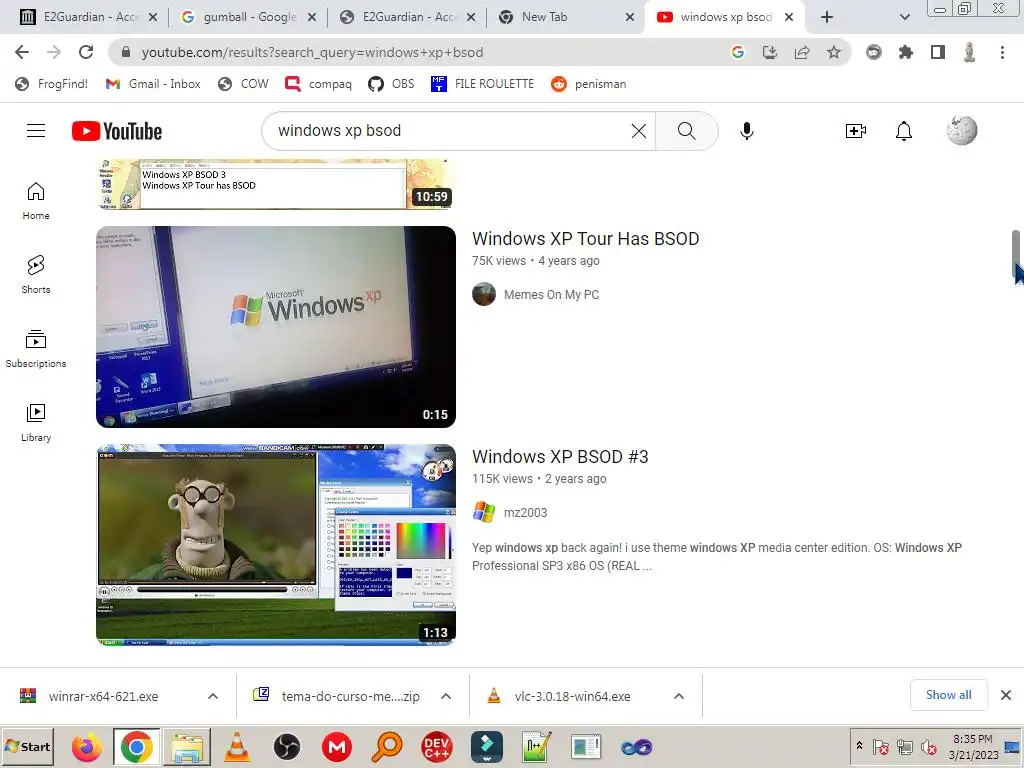Toggle Chrome side panel
The height and width of the screenshot is (768, 1024).
click(938, 52)
